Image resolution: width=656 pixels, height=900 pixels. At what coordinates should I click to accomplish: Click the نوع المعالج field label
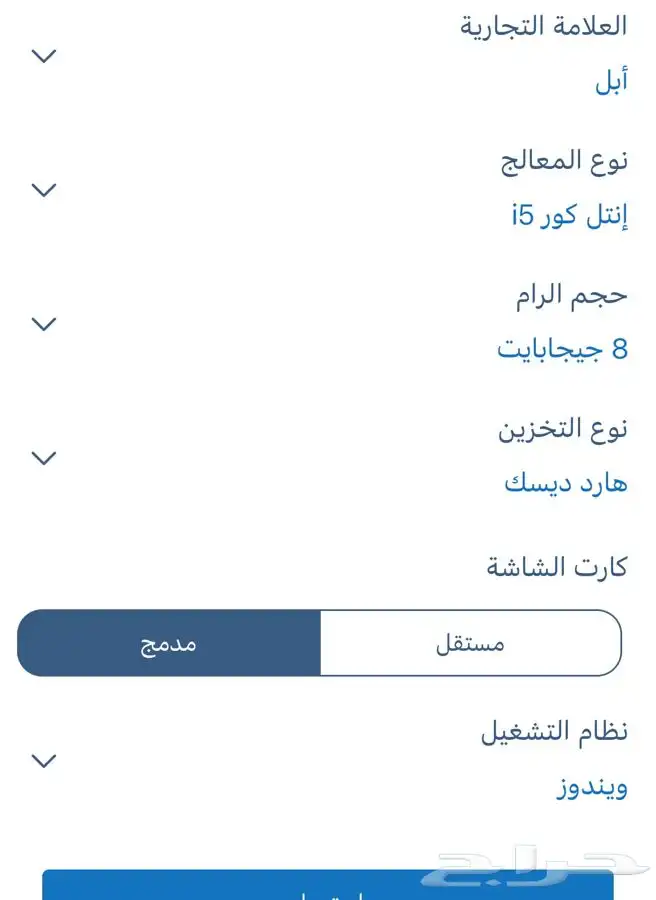[564, 160]
